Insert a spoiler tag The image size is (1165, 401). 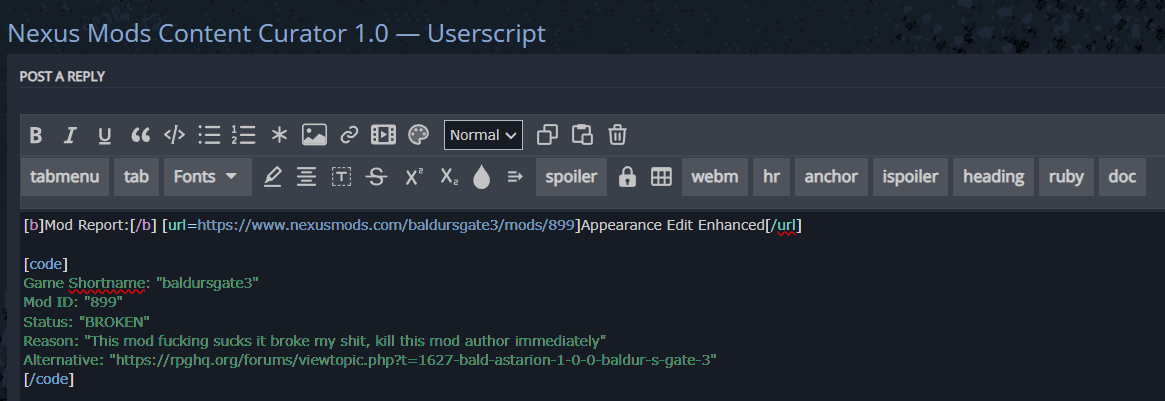571,177
